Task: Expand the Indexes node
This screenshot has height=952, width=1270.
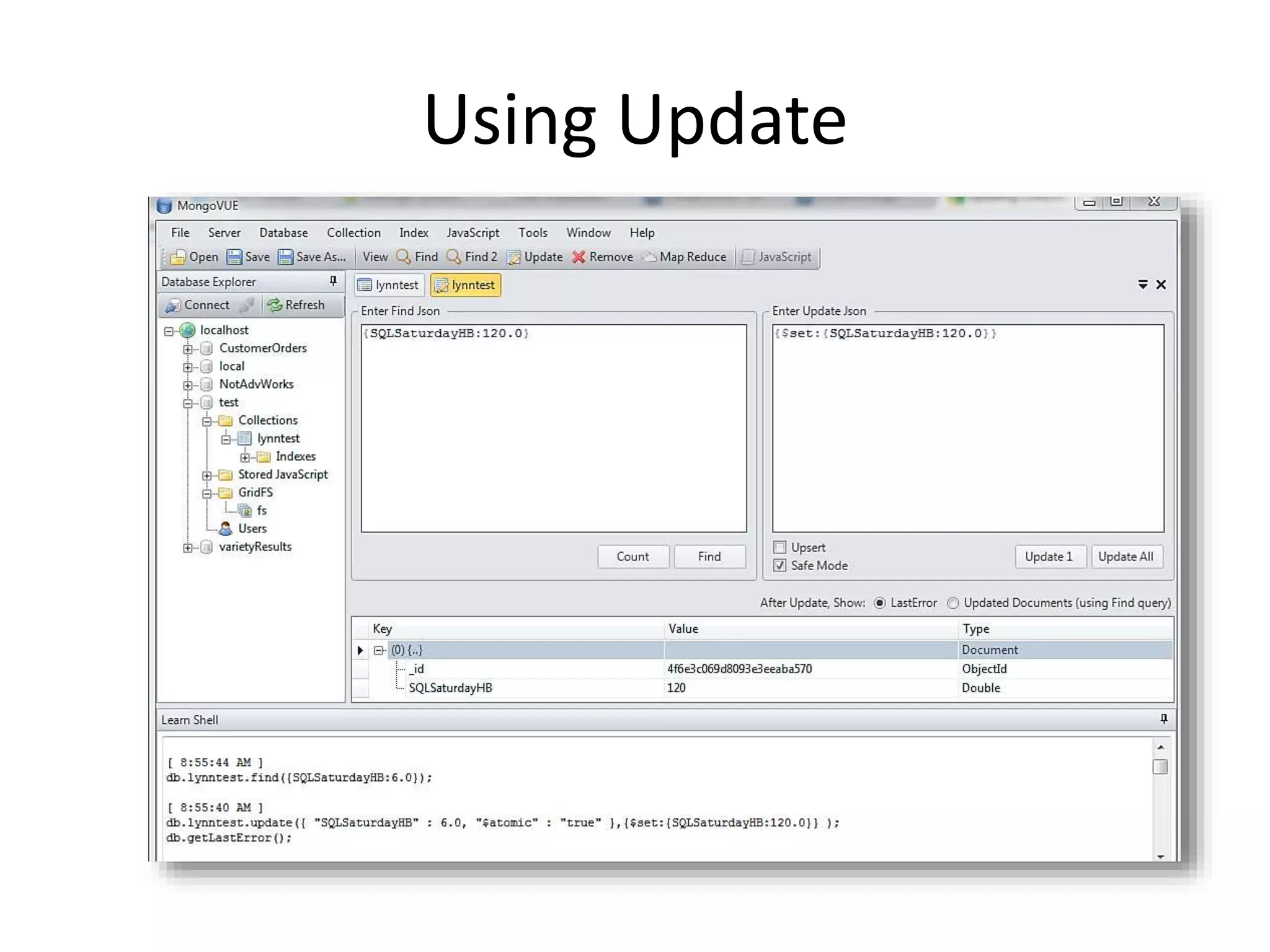Action: pos(244,457)
